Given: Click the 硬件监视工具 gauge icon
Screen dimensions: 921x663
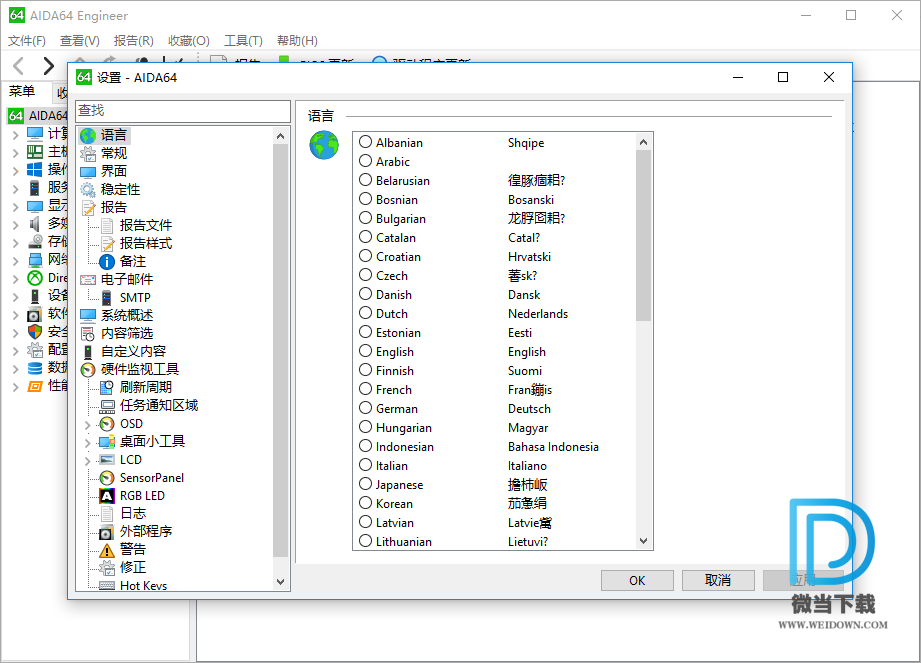Looking at the screenshot, I should [x=88, y=370].
